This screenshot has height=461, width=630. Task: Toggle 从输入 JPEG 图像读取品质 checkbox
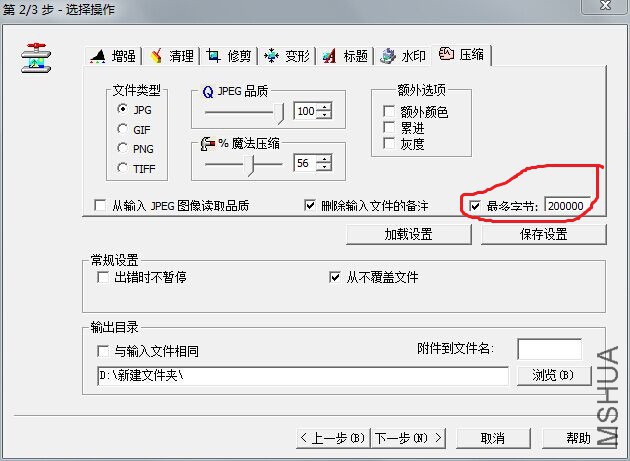coord(100,205)
